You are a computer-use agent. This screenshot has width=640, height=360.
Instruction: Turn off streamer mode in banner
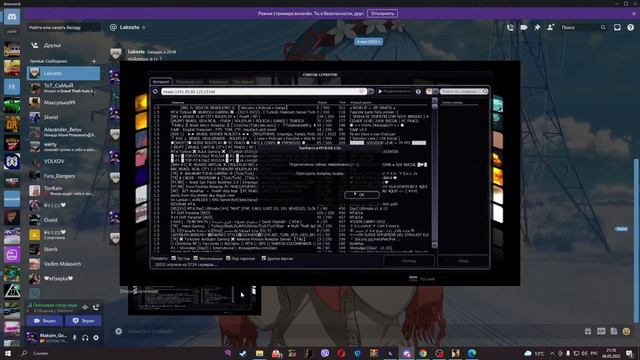382,13
